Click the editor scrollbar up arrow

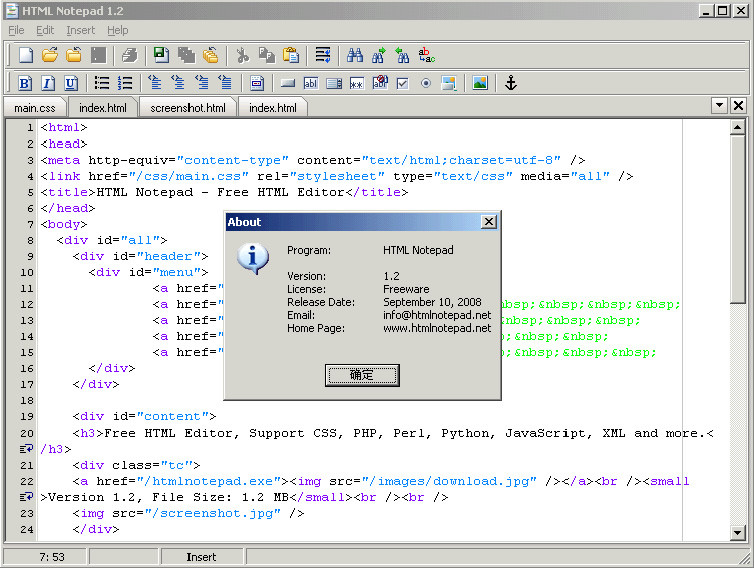(x=737, y=127)
